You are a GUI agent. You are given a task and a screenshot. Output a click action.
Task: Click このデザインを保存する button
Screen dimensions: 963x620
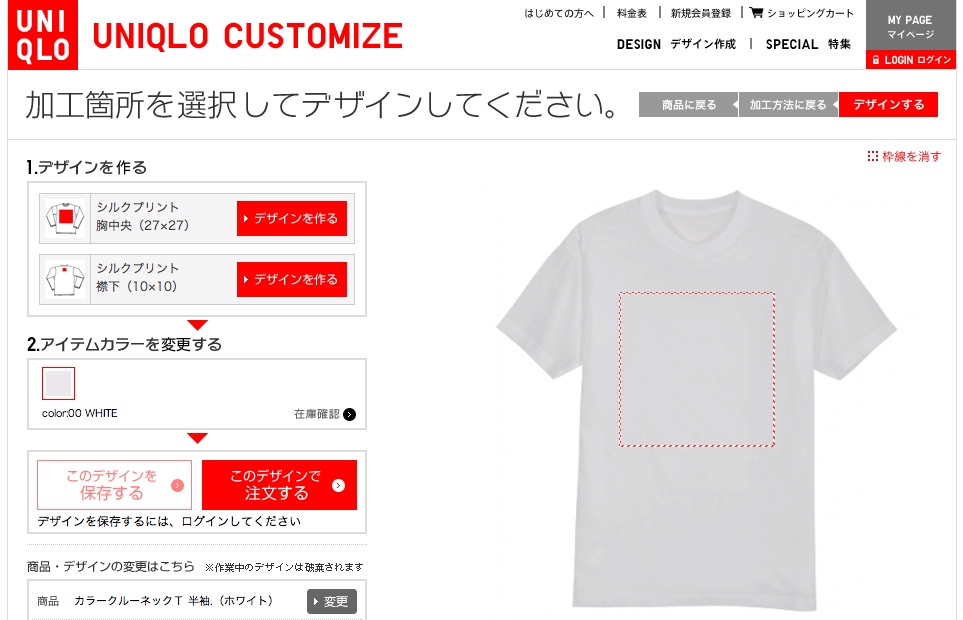coord(114,485)
